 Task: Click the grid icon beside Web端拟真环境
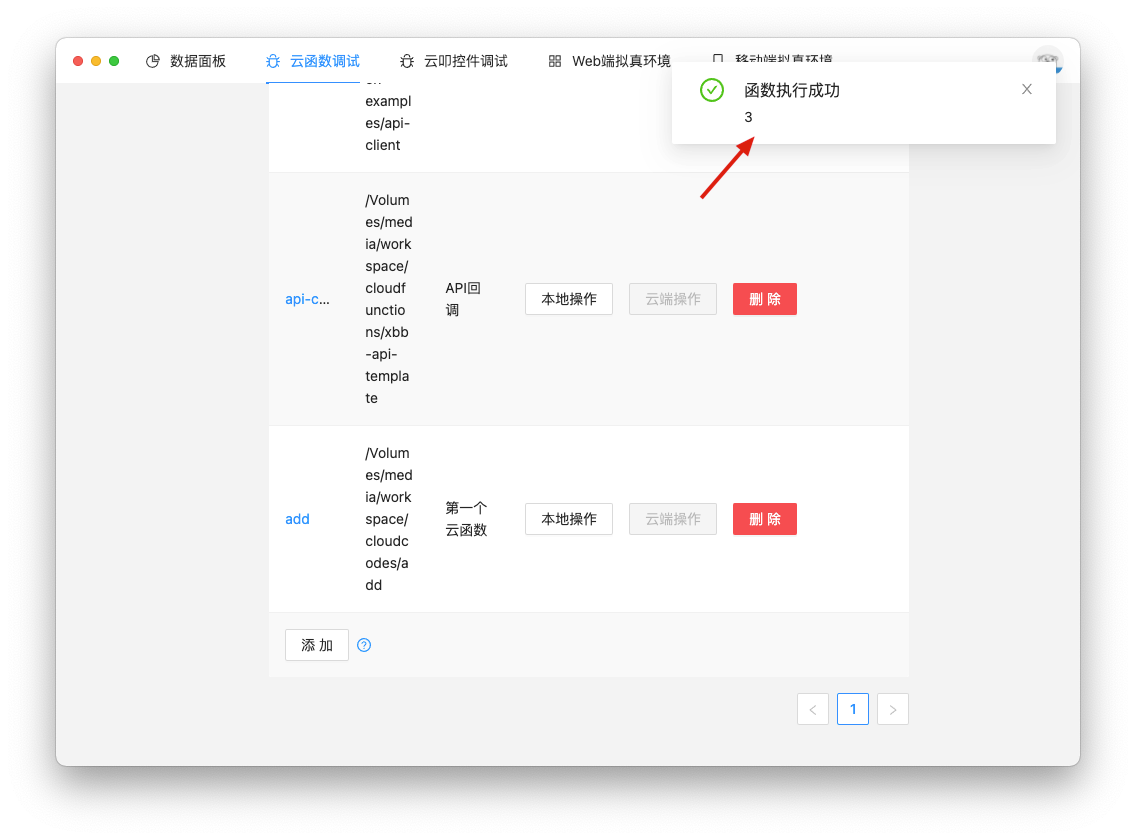(555, 61)
